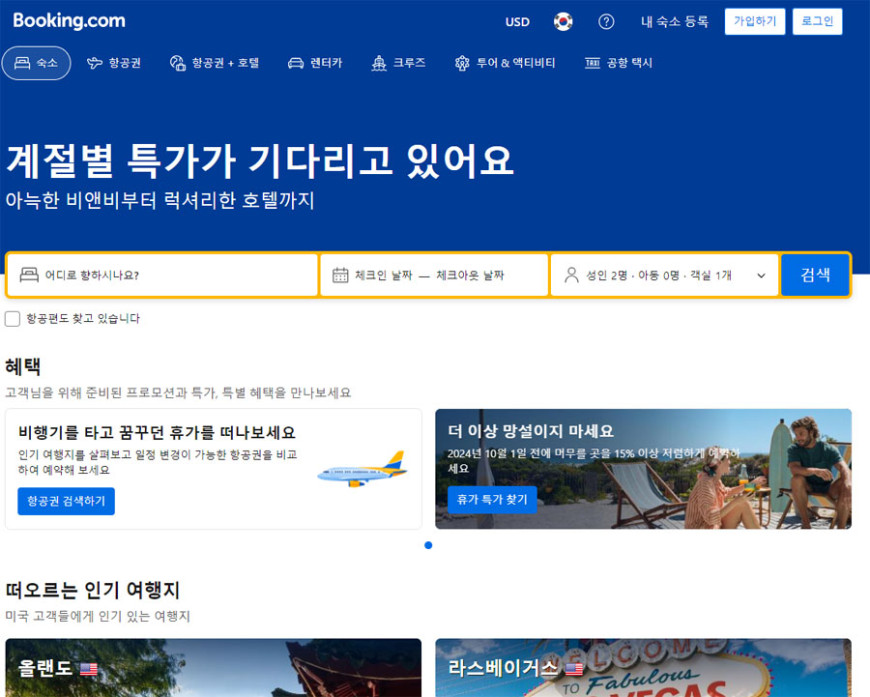Expand the guests and rooms chevron

coord(761,275)
